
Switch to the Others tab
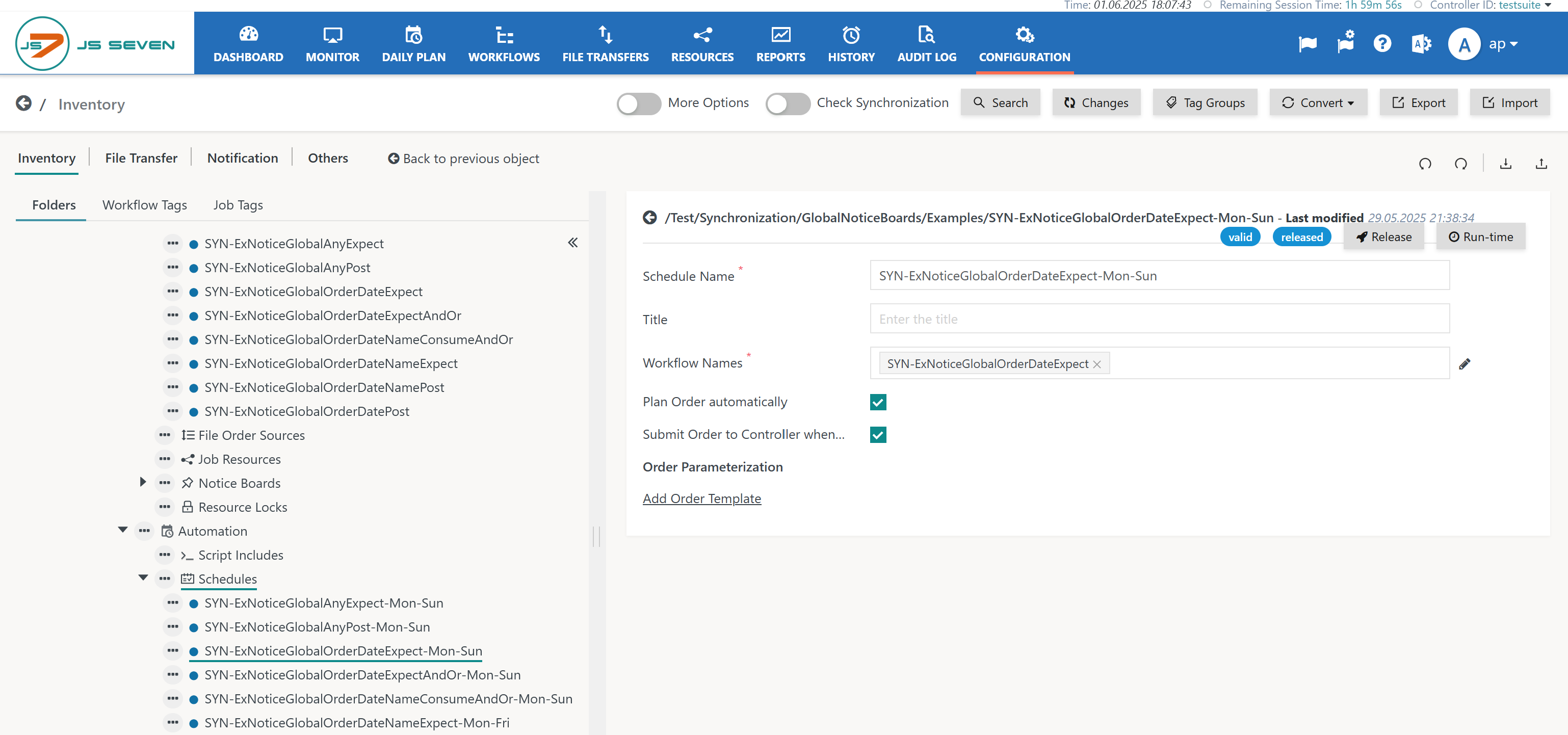pyautogui.click(x=327, y=158)
